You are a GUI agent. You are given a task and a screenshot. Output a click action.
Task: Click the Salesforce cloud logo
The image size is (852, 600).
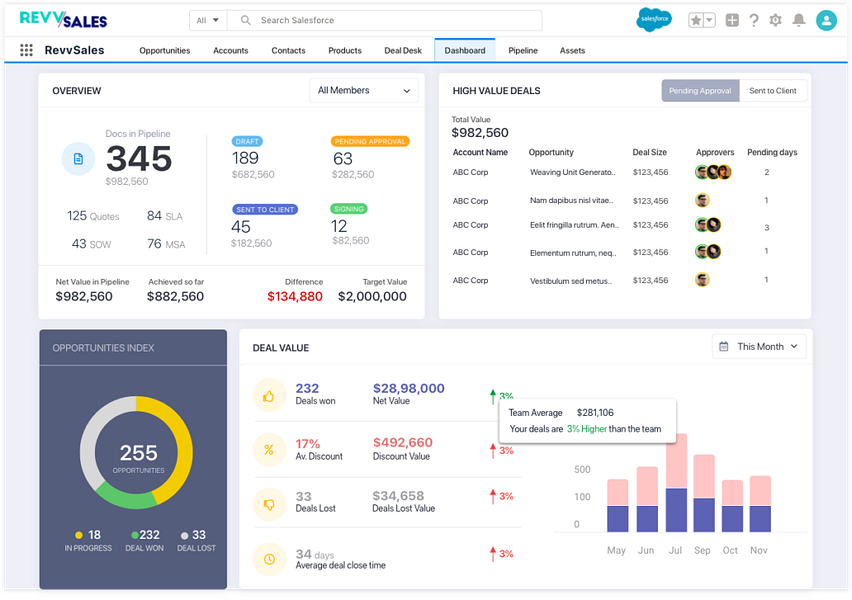654,20
